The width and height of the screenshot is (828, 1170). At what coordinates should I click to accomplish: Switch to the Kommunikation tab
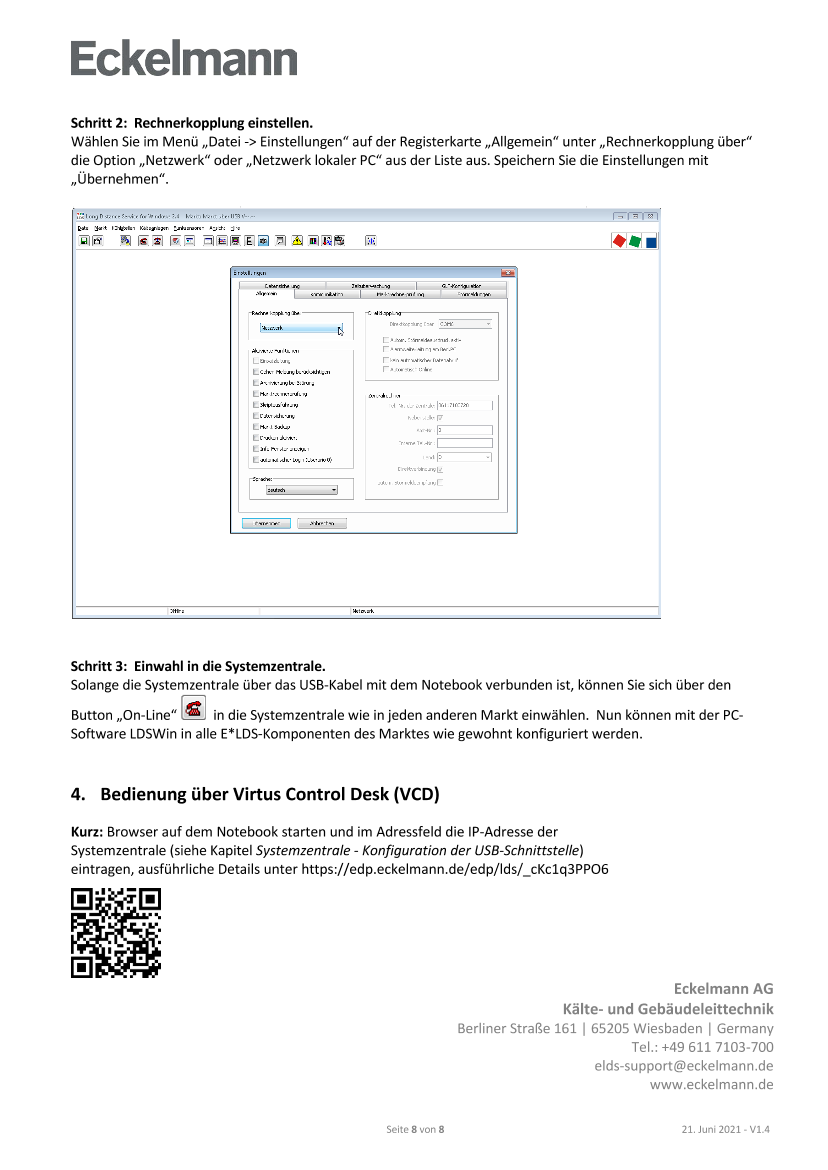click(326, 295)
